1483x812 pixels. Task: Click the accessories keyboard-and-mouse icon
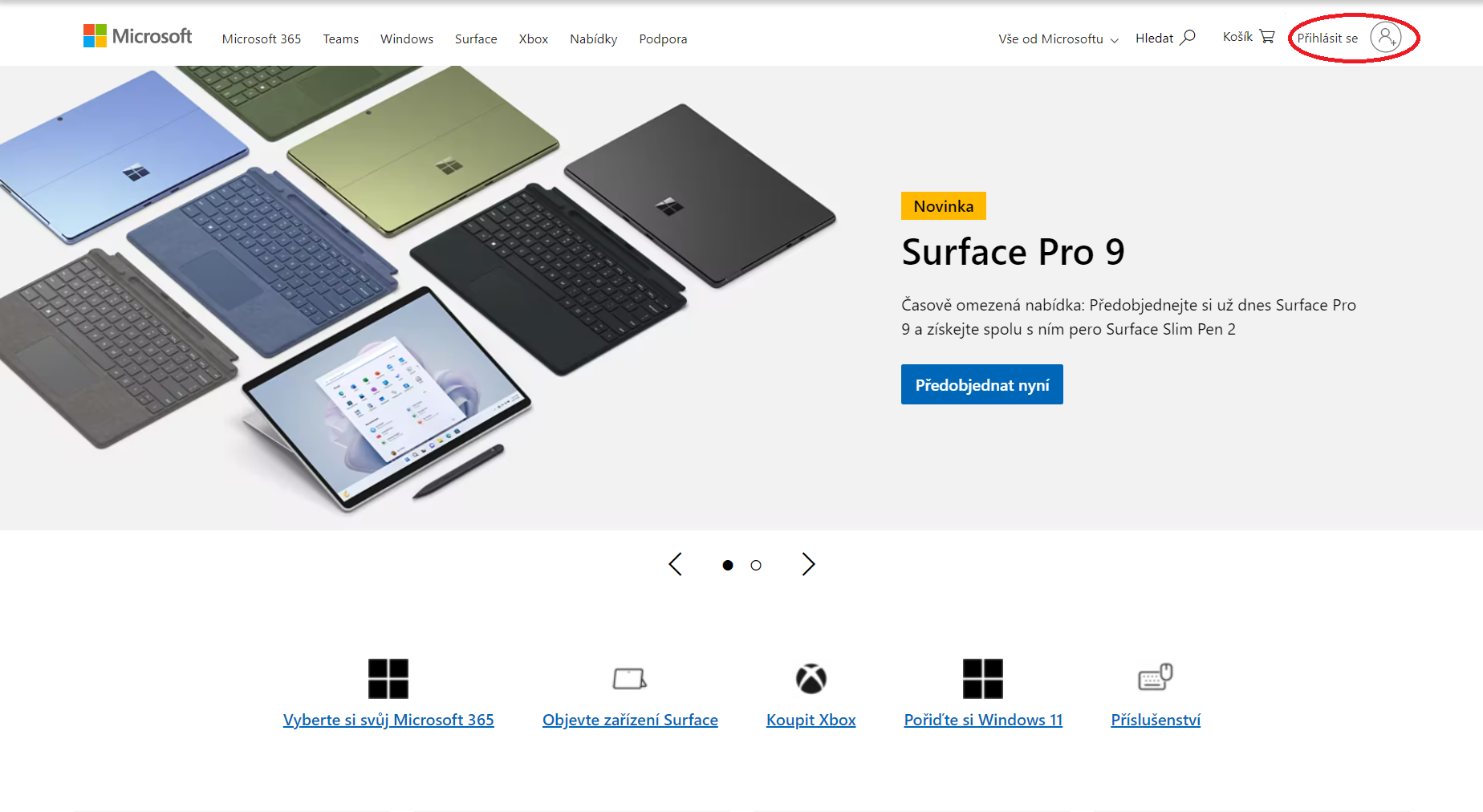click(x=1156, y=677)
